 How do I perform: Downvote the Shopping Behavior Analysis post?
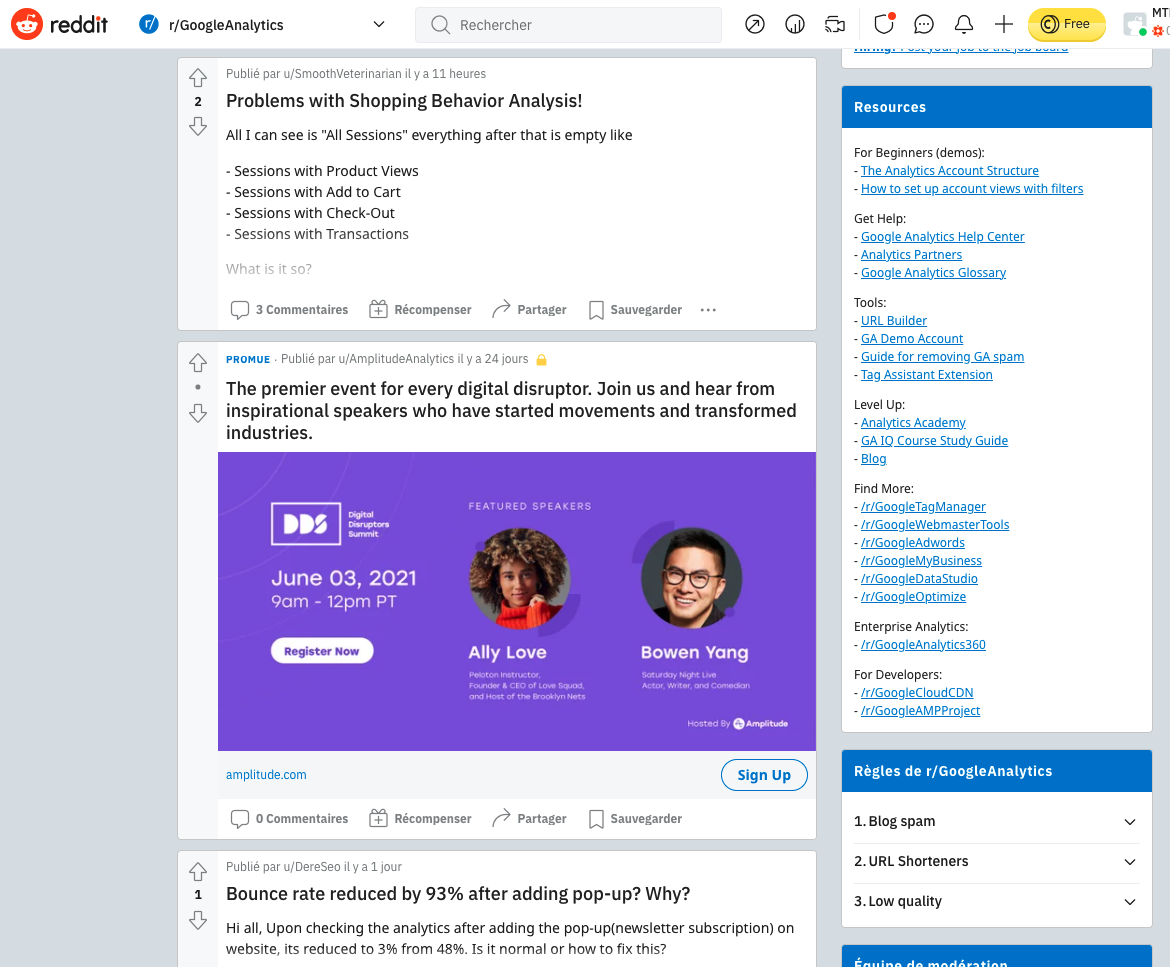[198, 126]
